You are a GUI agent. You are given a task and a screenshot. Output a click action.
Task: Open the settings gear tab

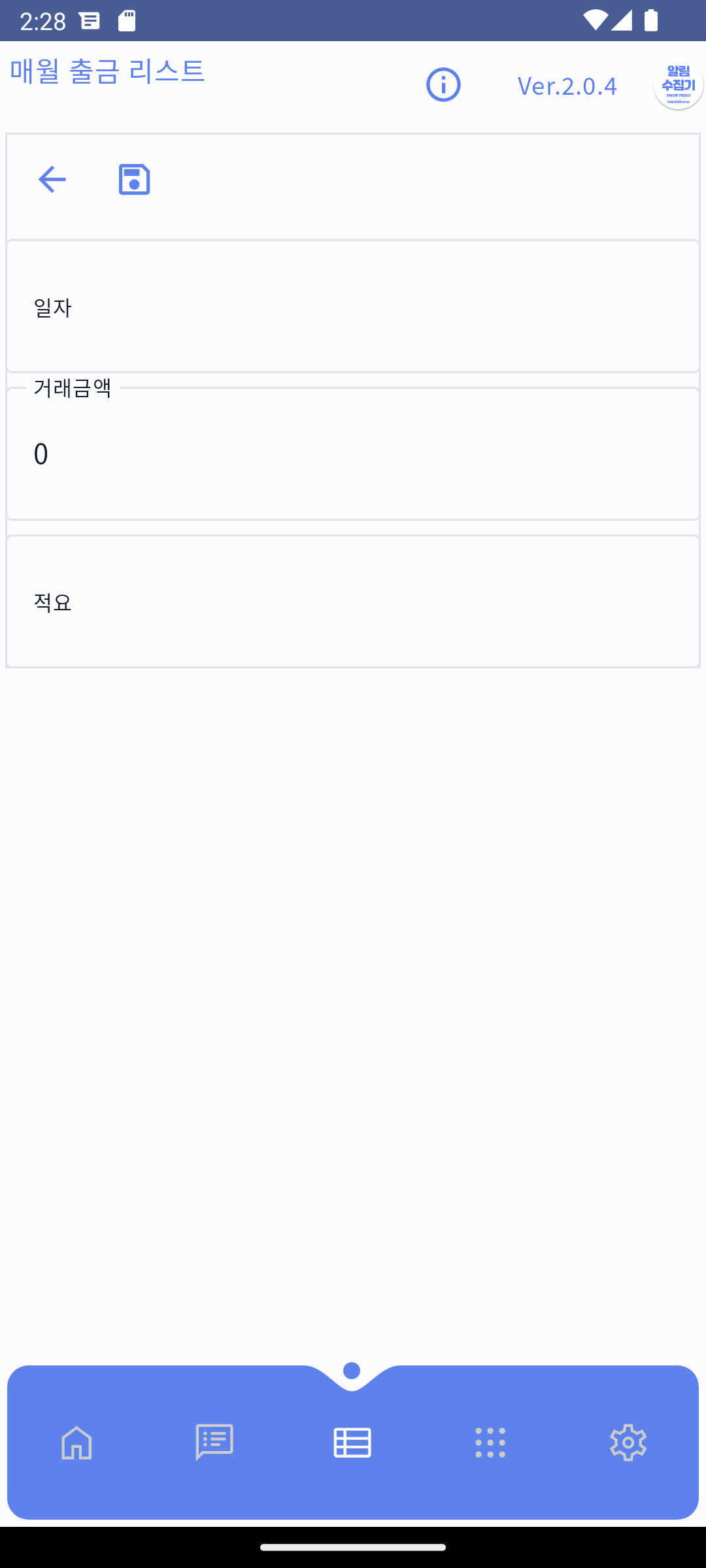tap(628, 1442)
